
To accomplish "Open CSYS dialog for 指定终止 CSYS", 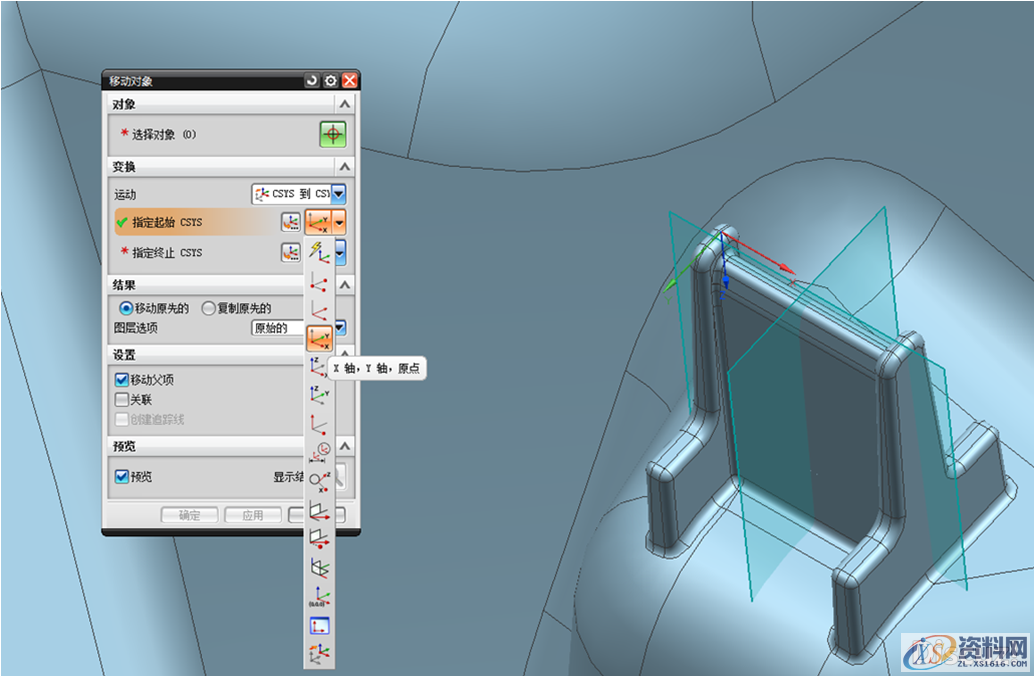I will tap(290, 252).
